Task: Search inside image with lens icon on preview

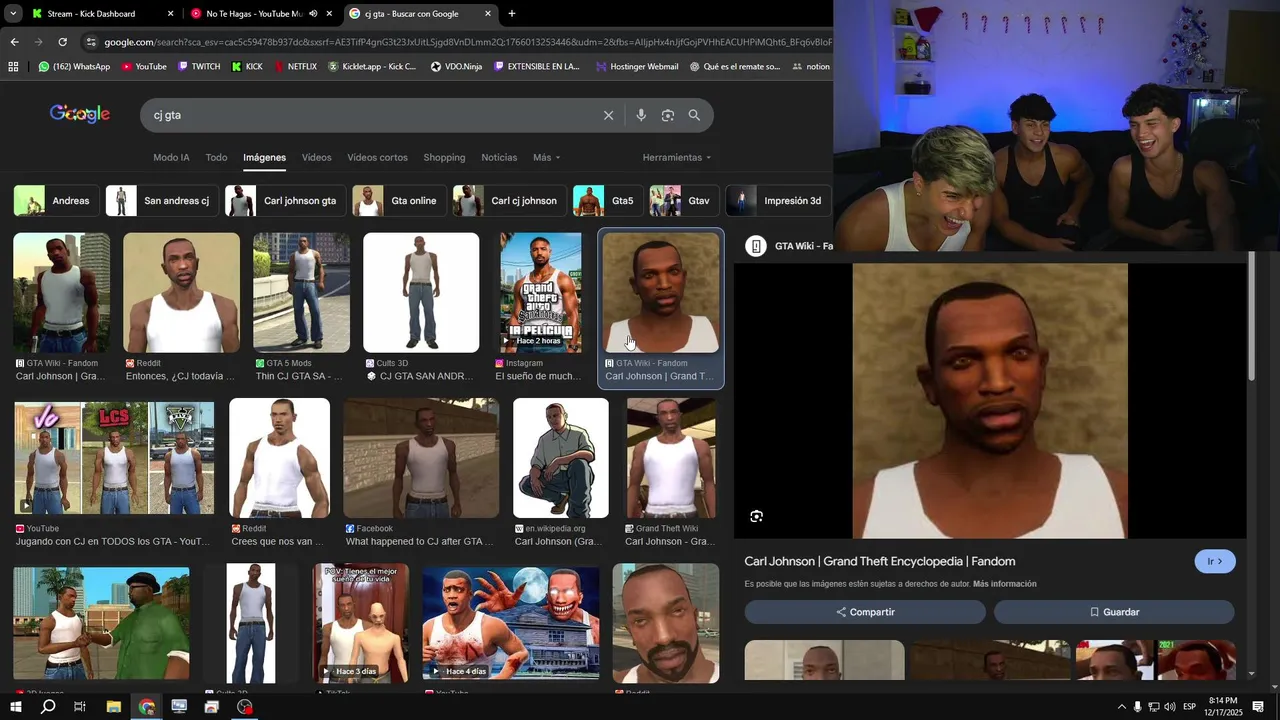Action: click(x=756, y=516)
